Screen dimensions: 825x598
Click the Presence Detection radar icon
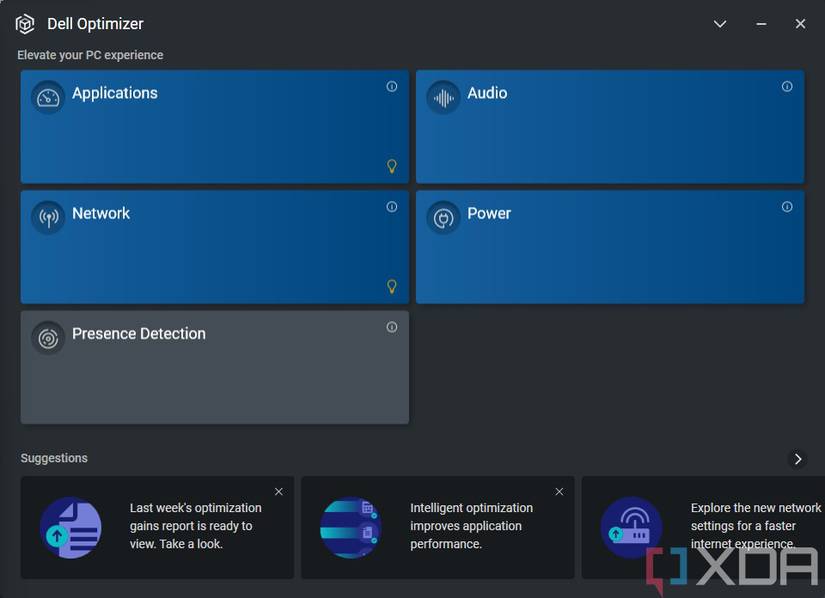point(48,338)
